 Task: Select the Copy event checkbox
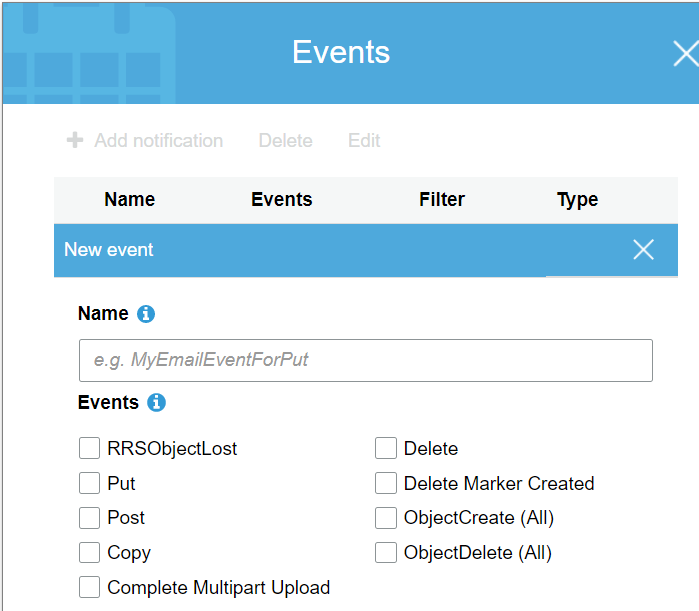89,552
